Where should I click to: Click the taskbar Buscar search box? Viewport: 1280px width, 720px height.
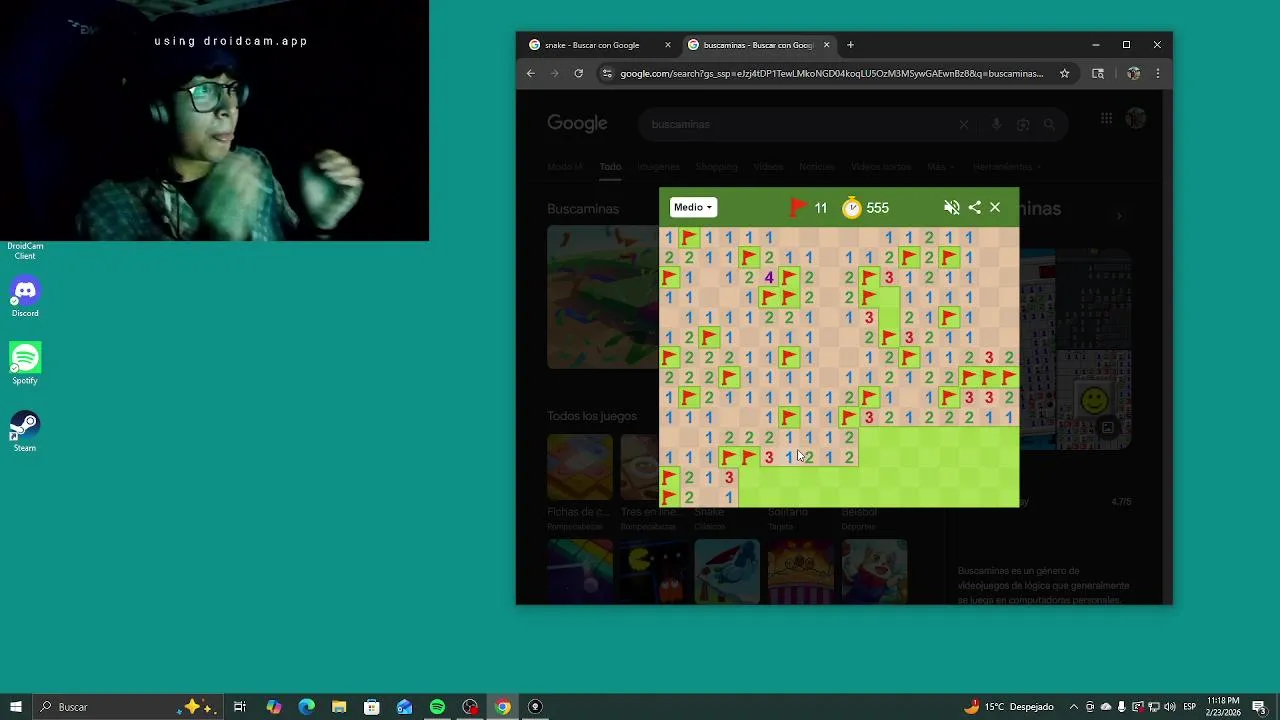[x=128, y=707]
